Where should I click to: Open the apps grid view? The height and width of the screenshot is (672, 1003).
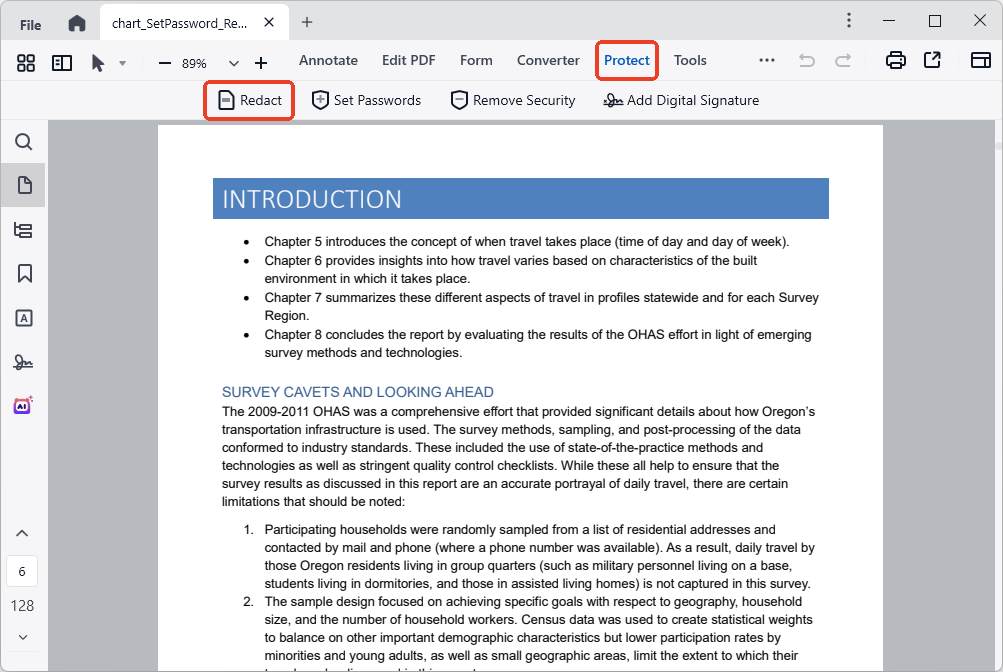[26, 62]
